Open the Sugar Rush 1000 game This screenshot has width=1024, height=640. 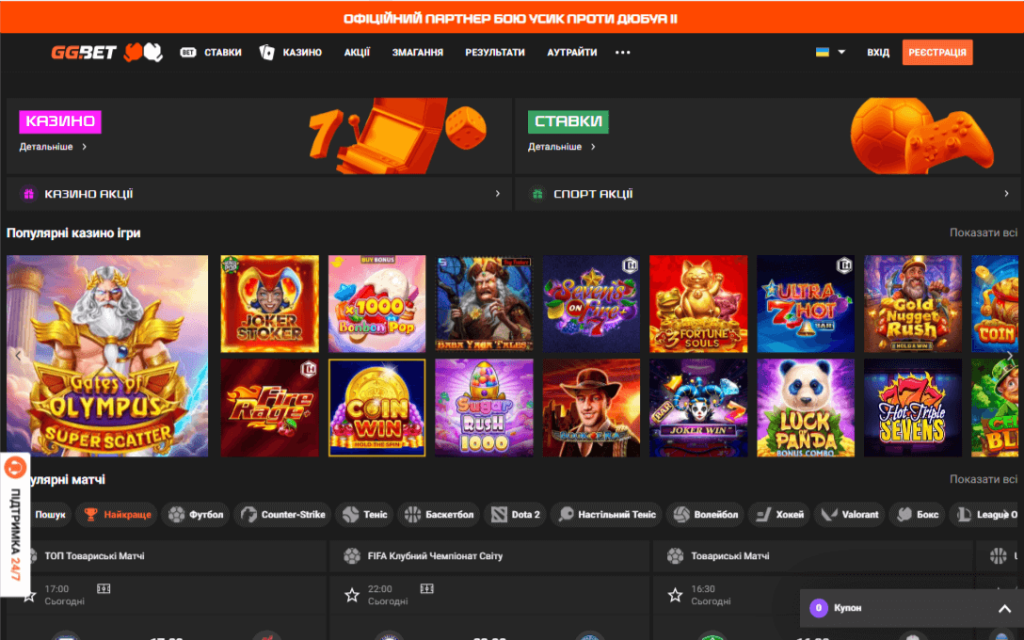484,408
